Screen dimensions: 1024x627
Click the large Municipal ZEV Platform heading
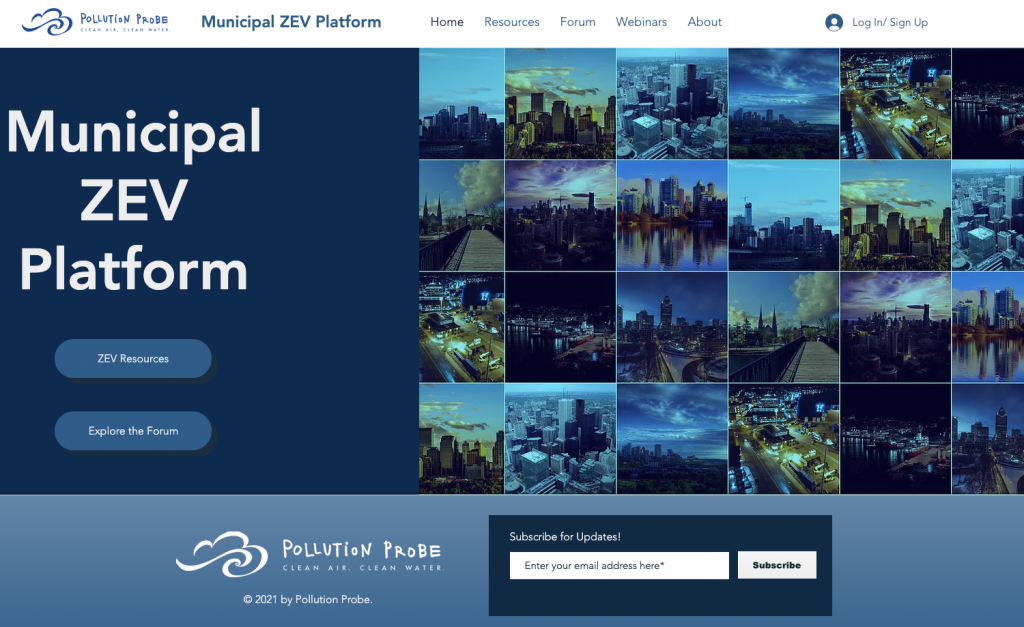coord(134,200)
